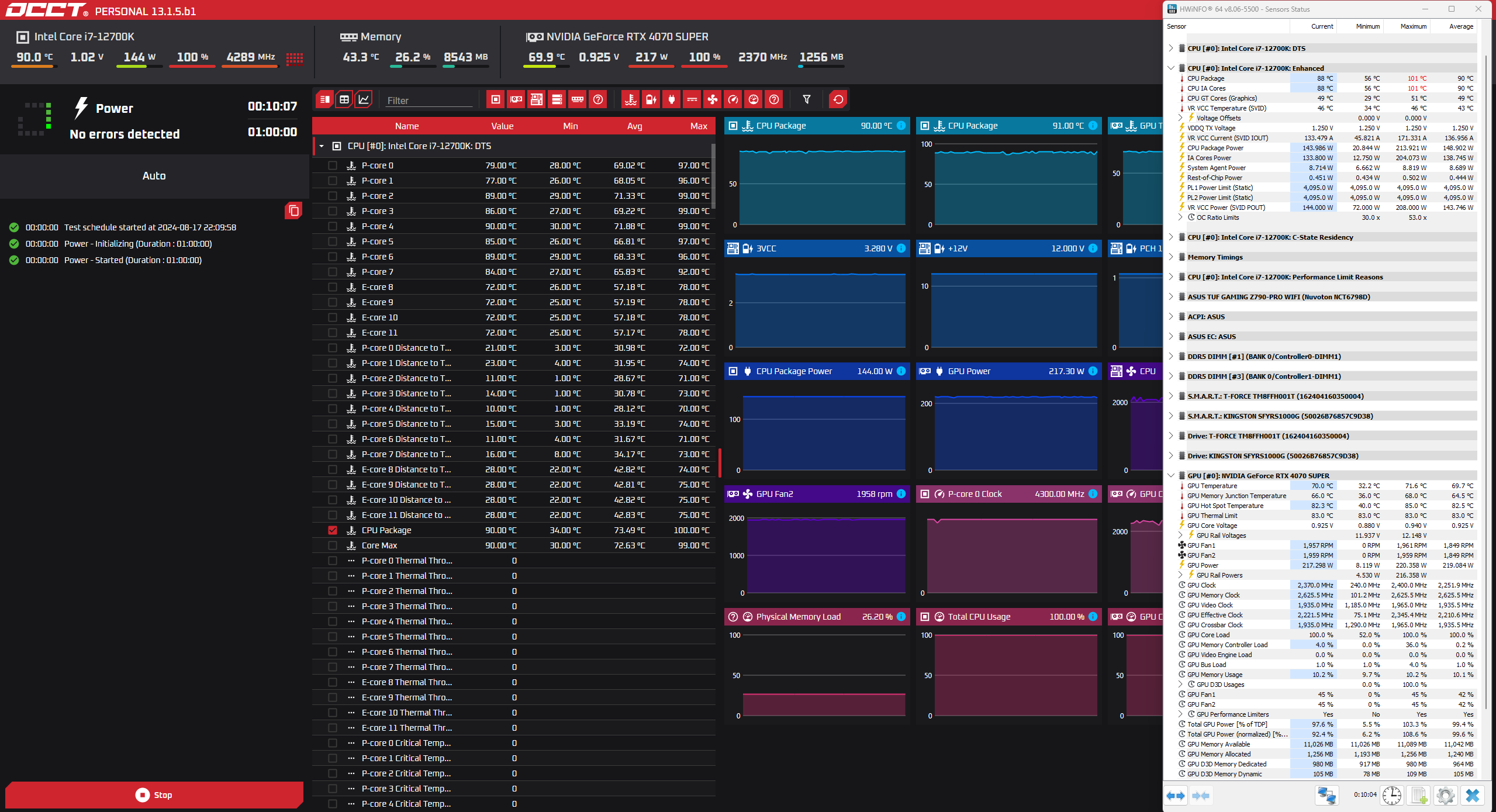Expand HWiNFO columns with blue arrows icon

pyautogui.click(x=1176, y=796)
